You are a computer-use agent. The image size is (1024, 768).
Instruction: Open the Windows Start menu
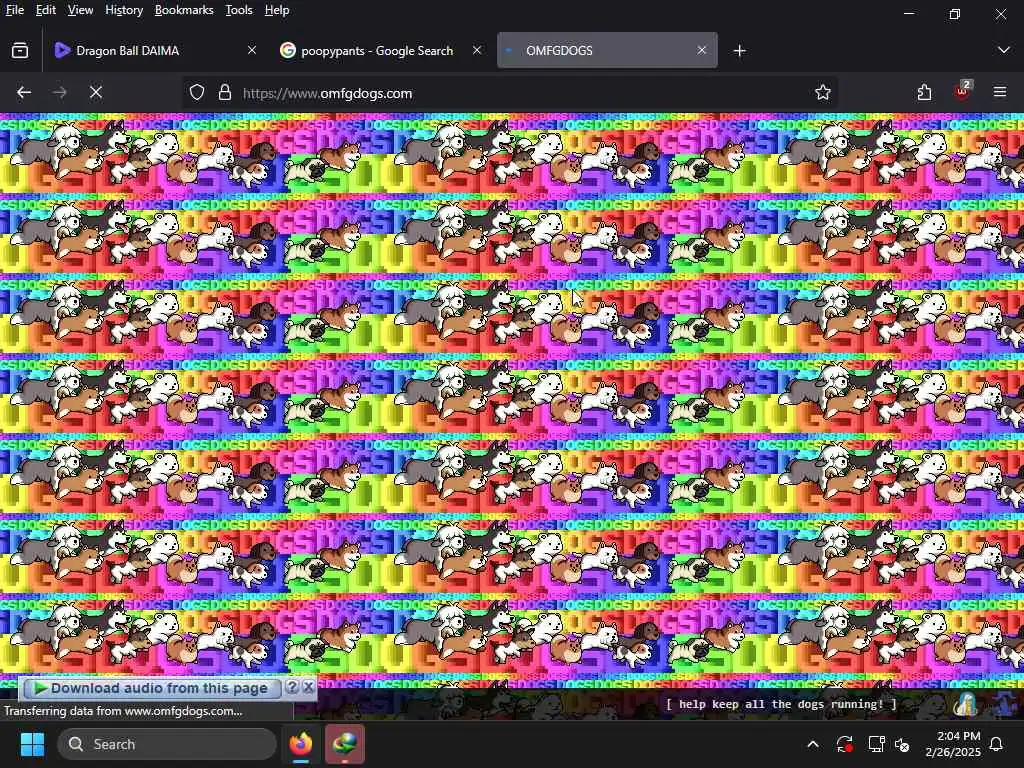click(x=32, y=744)
